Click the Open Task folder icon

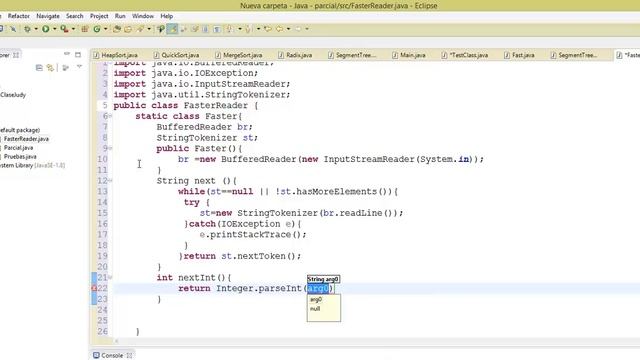tap(128, 29)
